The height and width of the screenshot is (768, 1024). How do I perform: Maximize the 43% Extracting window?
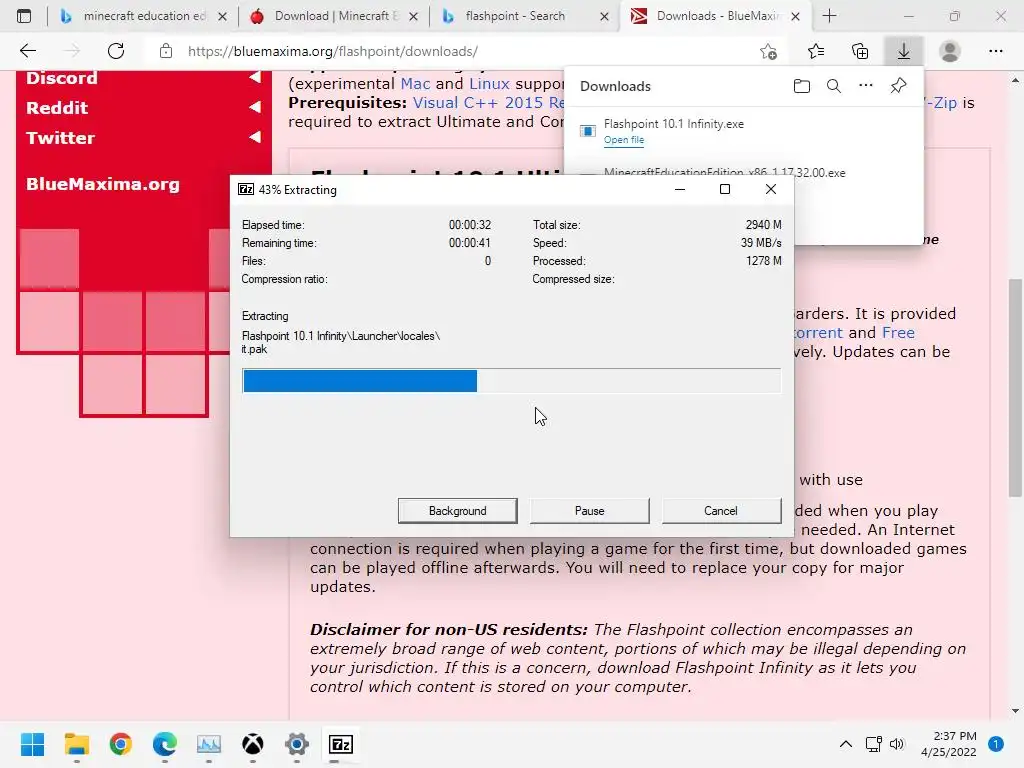click(725, 189)
